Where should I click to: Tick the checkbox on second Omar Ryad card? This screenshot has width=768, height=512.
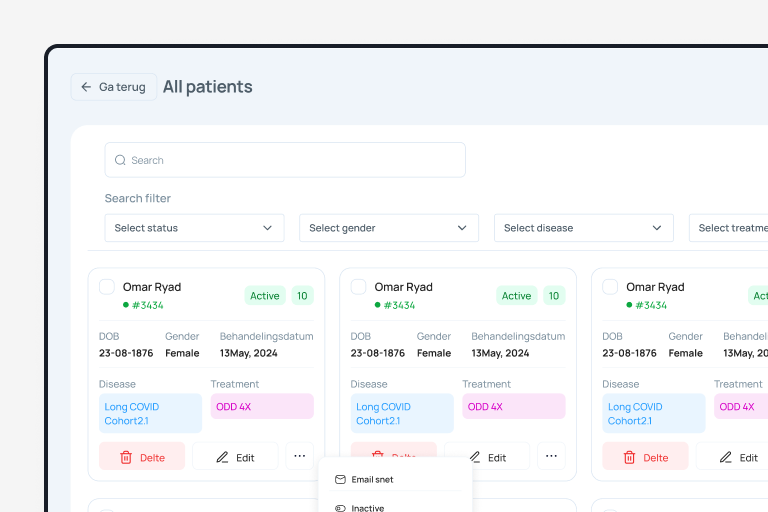[359, 287]
